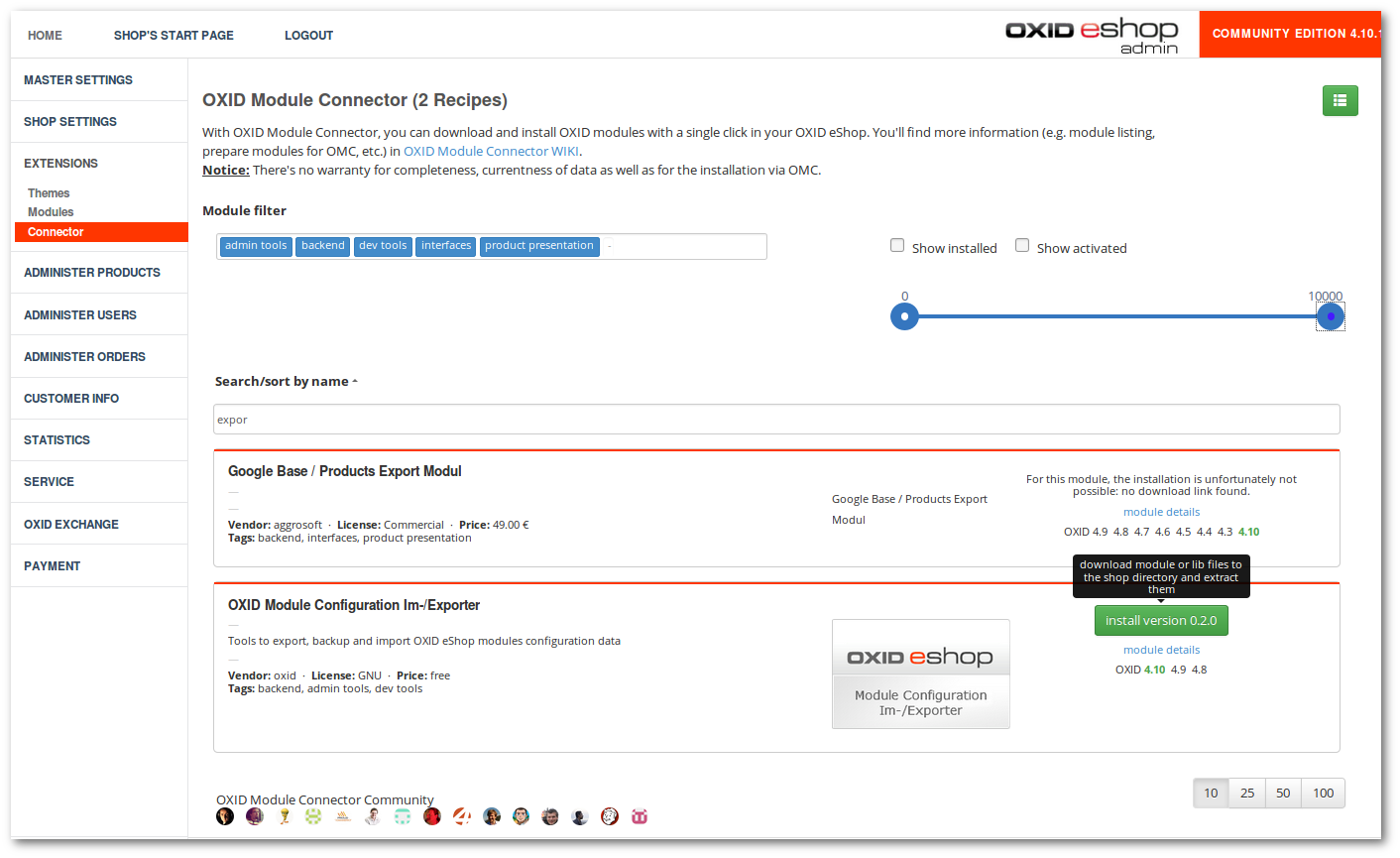Open the golden trophy community avatar
Viewport: 1400px width, 858px height.
tap(285, 816)
